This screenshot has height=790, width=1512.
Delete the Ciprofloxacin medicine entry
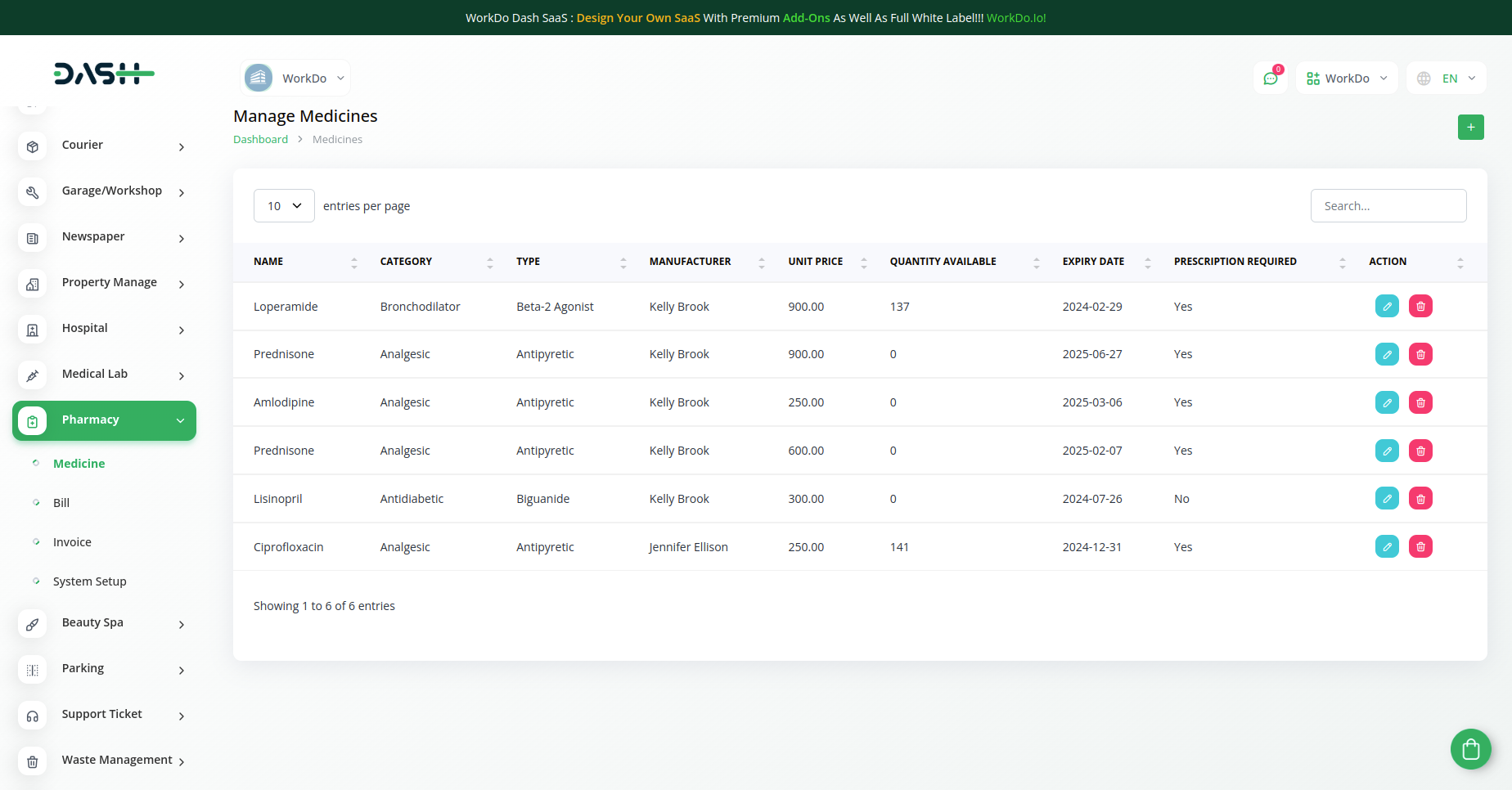1420,547
